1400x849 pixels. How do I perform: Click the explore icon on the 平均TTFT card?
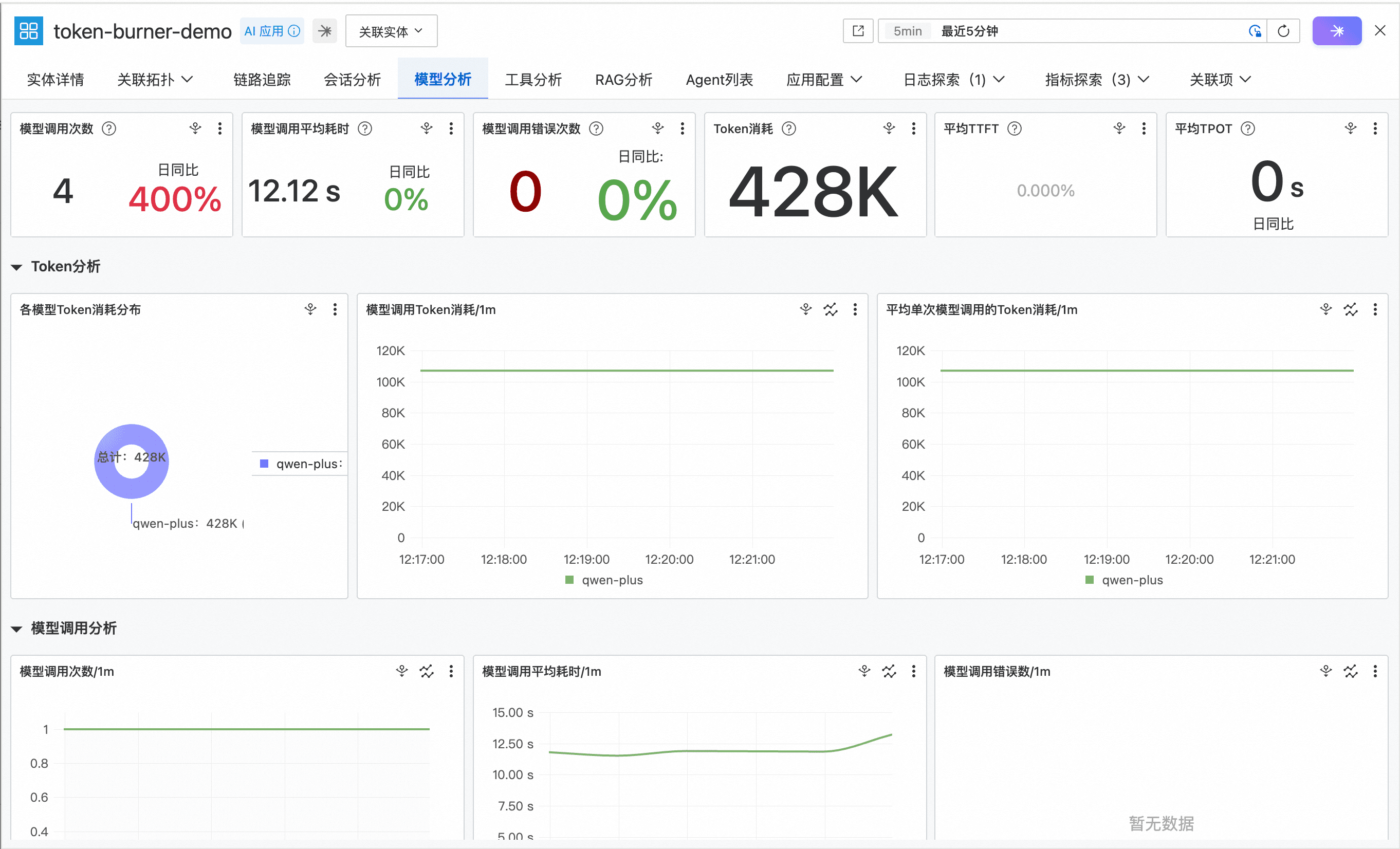click(x=1119, y=129)
